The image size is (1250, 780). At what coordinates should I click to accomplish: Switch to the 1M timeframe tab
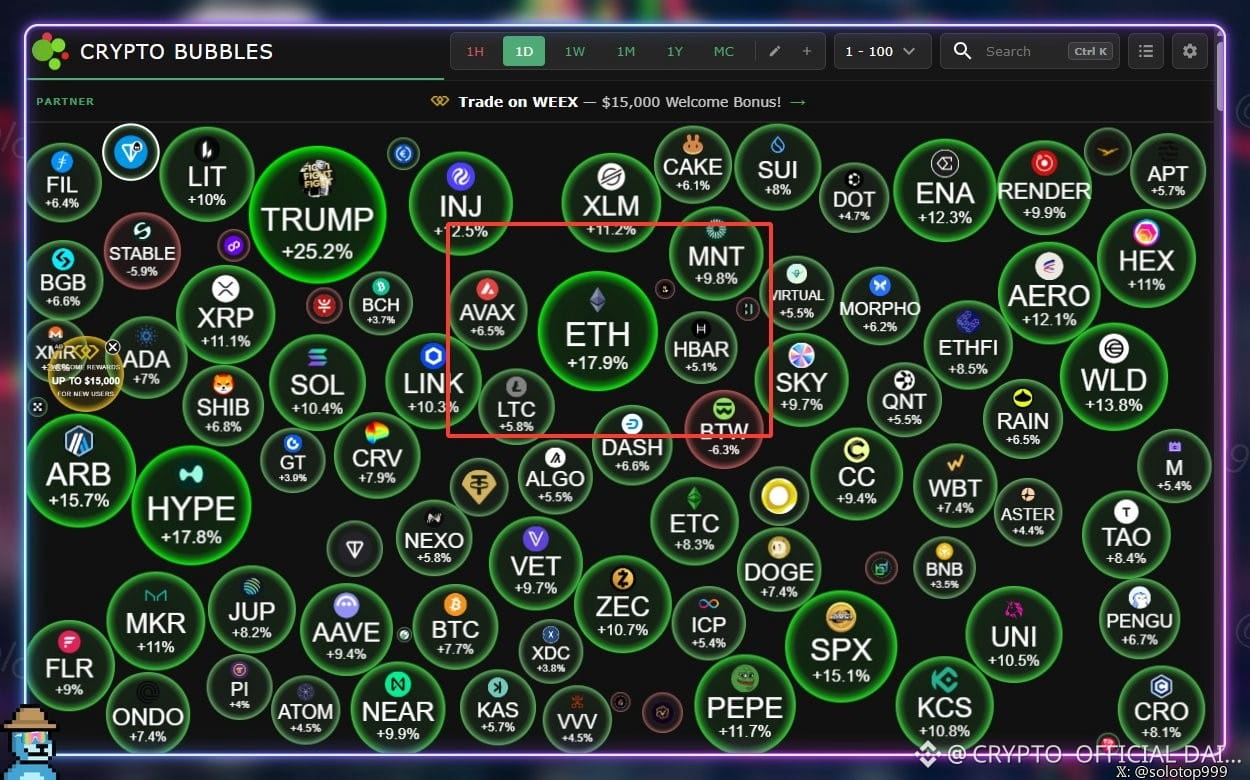(626, 51)
